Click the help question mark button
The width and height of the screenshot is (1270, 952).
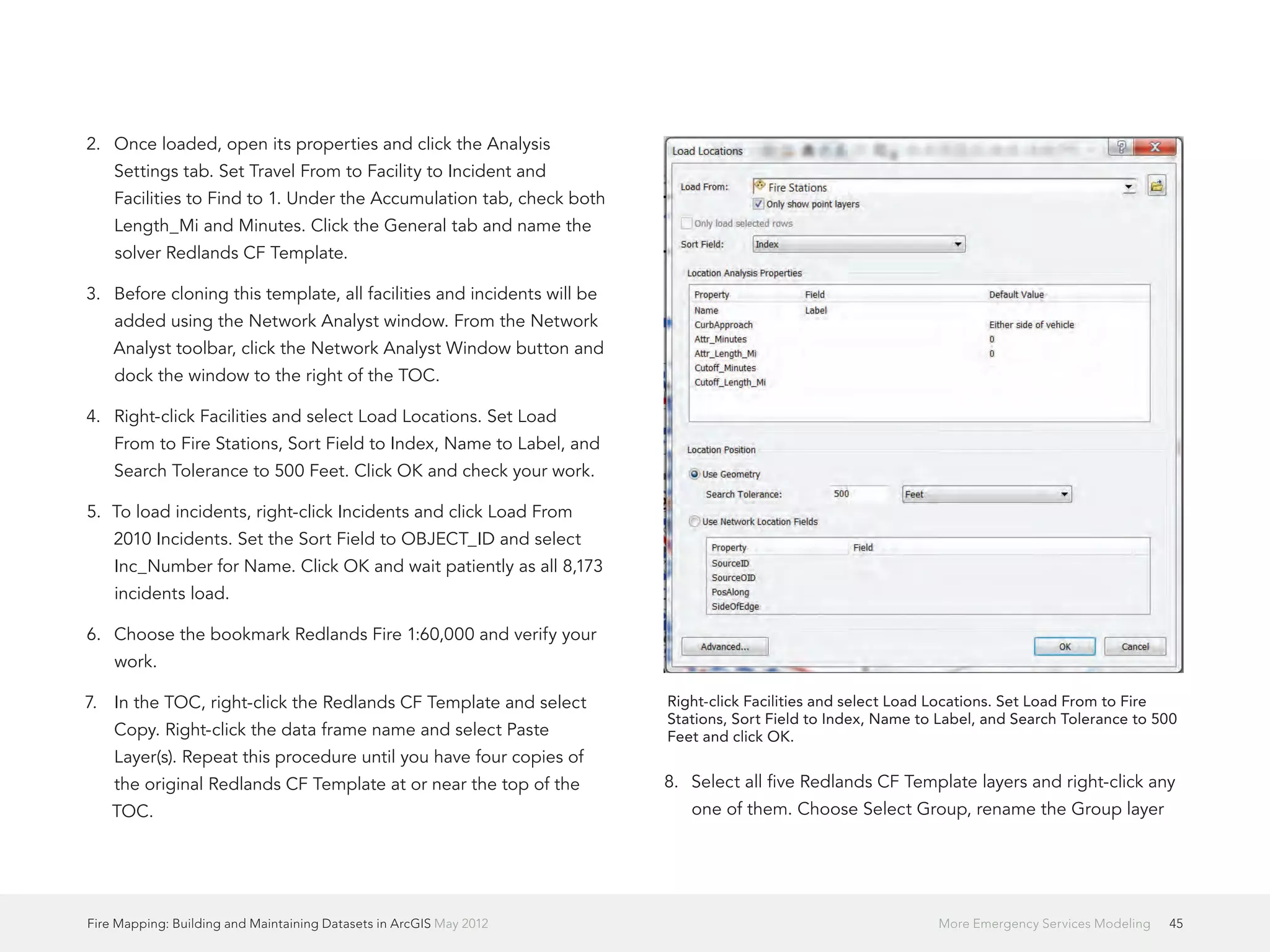(1121, 147)
